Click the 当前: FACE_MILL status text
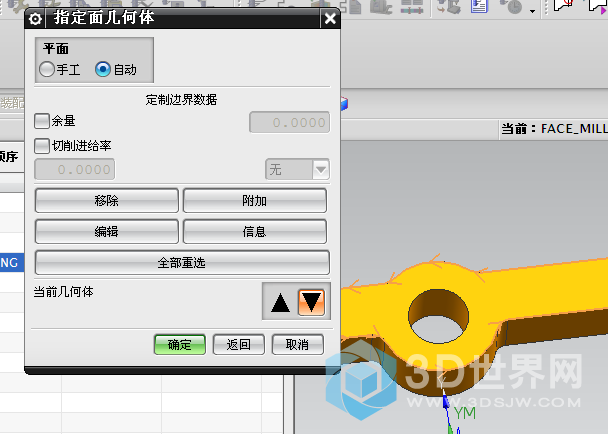This screenshot has width=608, height=434. [554, 129]
